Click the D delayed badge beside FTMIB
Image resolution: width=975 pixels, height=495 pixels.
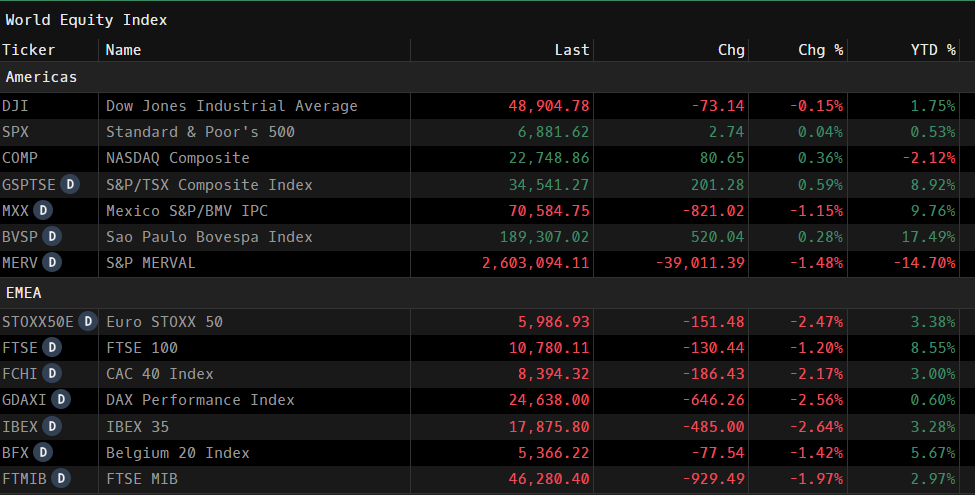[61, 479]
